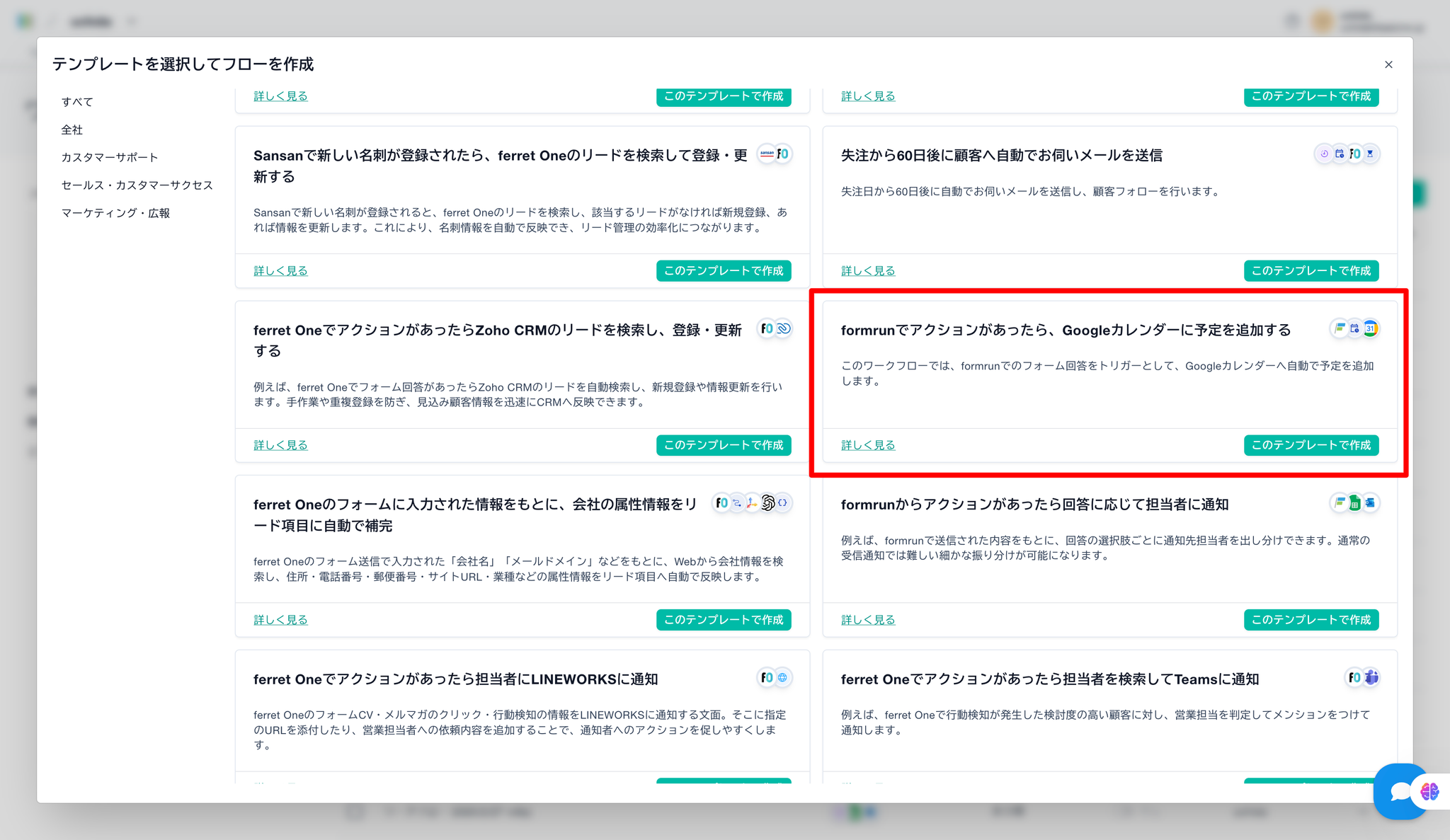
Task: Click the hourglass icon on 60-day email card
Action: 1370,154
